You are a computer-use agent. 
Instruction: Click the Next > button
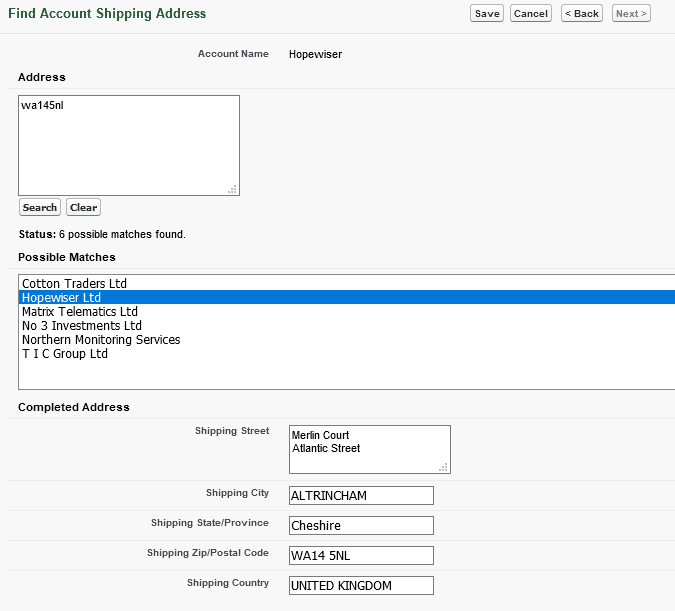click(631, 13)
